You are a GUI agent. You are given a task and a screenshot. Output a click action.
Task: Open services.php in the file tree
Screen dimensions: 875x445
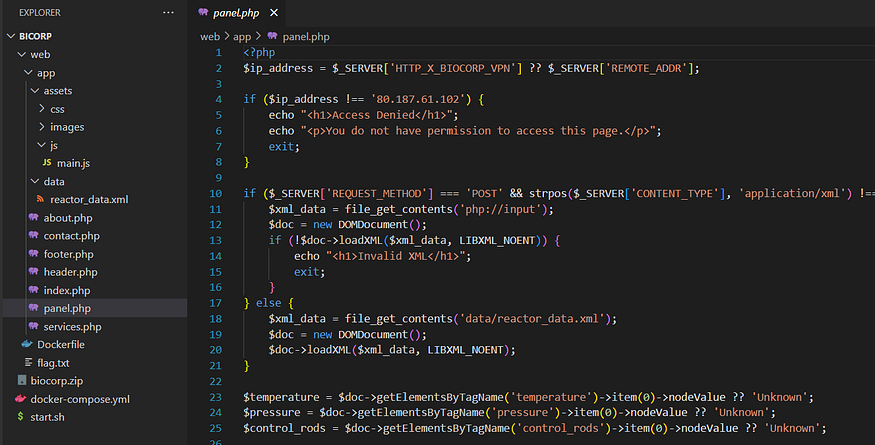tap(71, 326)
